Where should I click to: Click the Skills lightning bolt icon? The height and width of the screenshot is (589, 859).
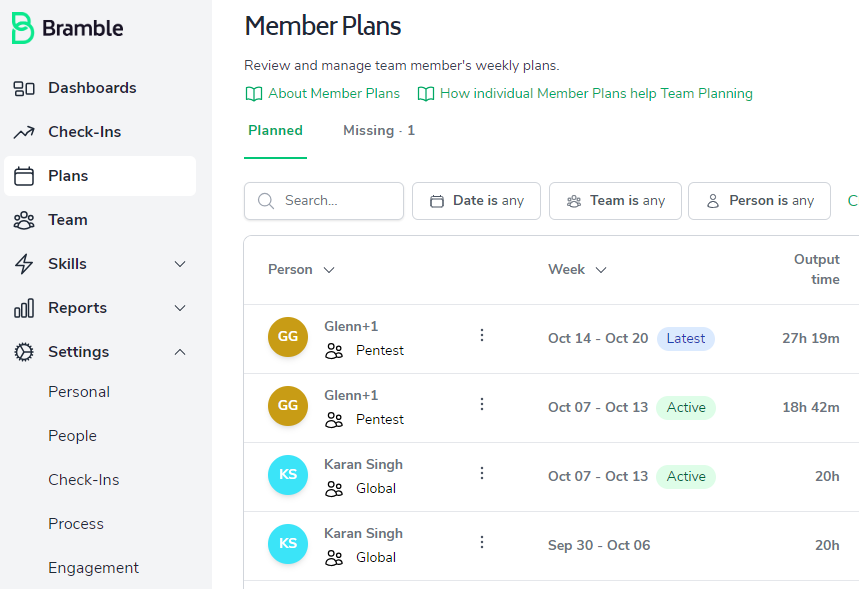coord(24,264)
